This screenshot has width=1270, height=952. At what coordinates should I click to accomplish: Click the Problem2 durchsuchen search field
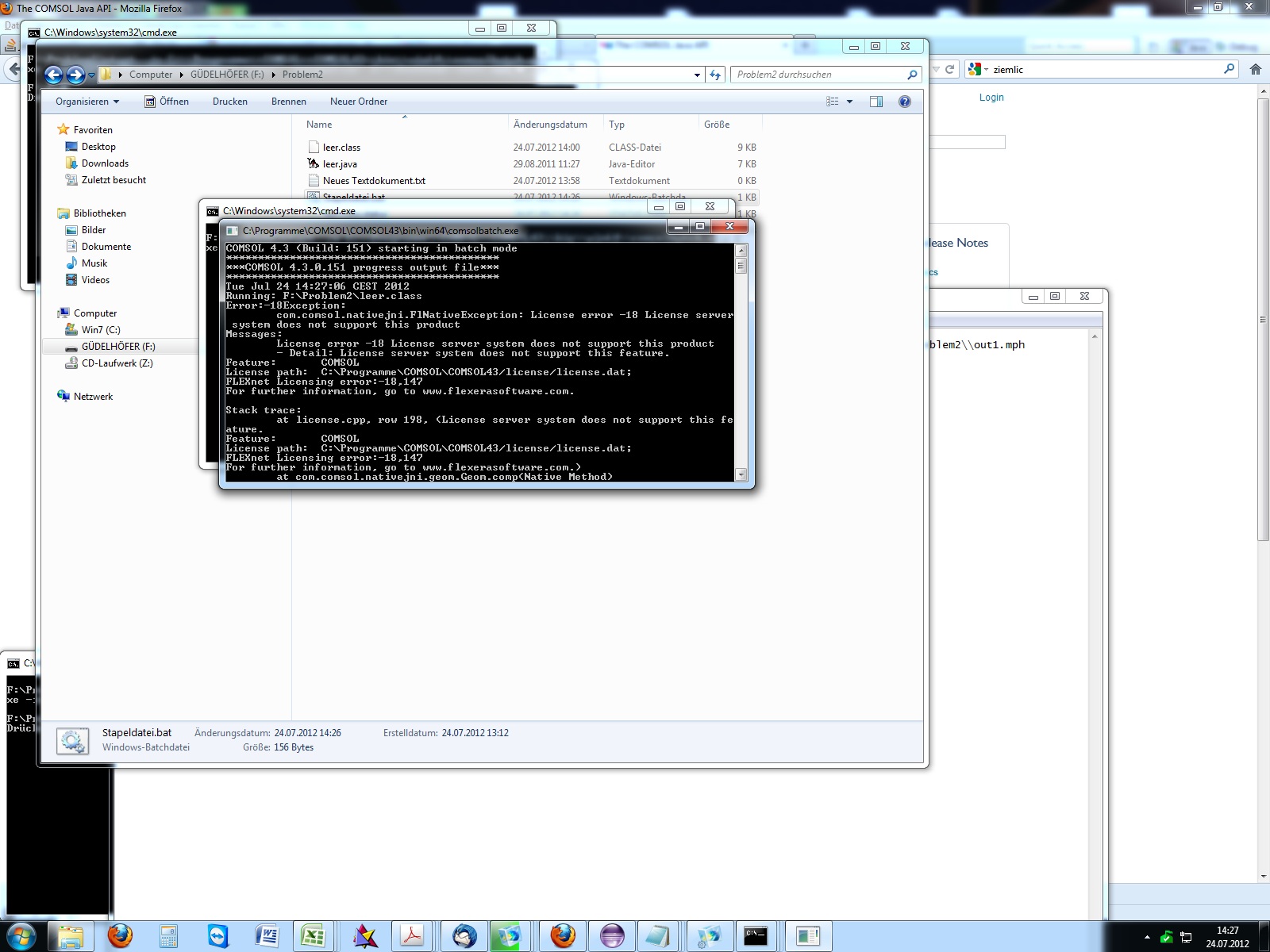(x=818, y=75)
